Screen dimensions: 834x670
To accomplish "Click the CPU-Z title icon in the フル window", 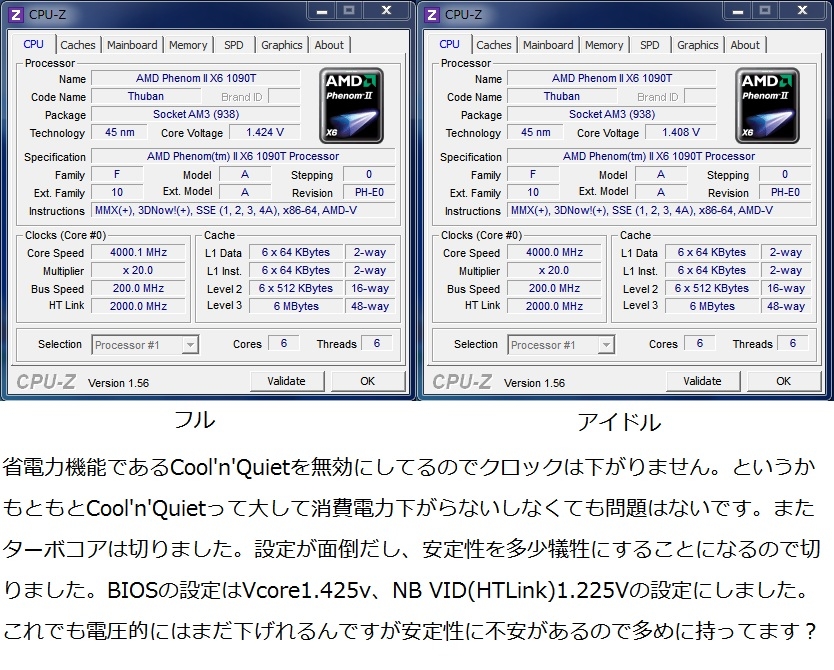I will coord(16,15).
